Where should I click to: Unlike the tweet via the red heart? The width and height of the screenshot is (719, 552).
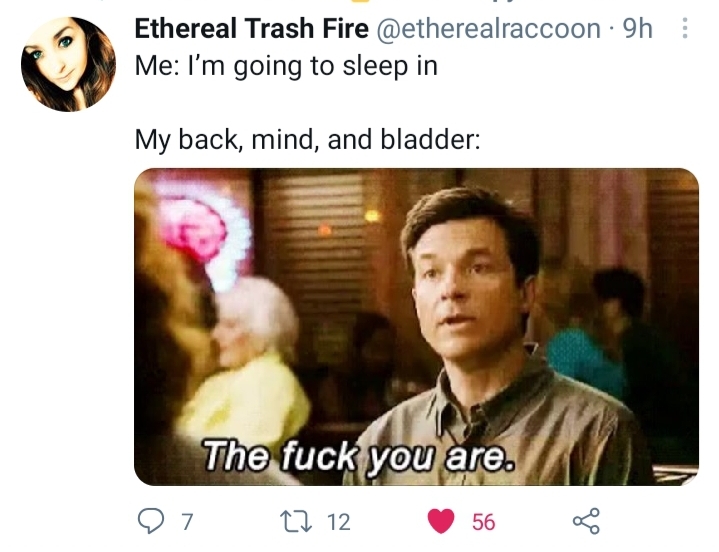click(x=441, y=522)
